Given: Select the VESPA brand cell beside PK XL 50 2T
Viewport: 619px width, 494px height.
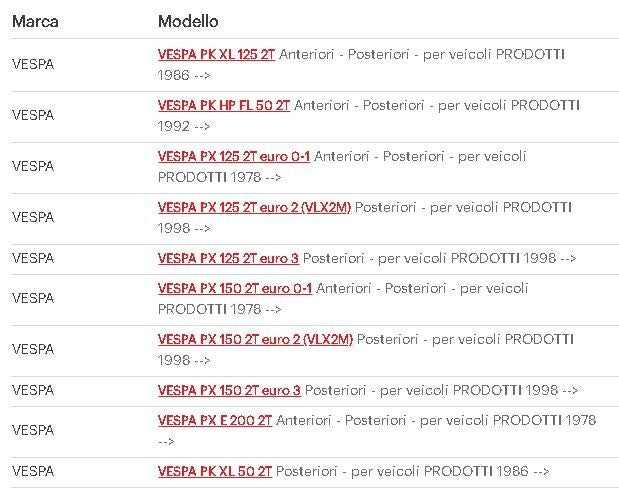Looking at the screenshot, I should [33, 471].
